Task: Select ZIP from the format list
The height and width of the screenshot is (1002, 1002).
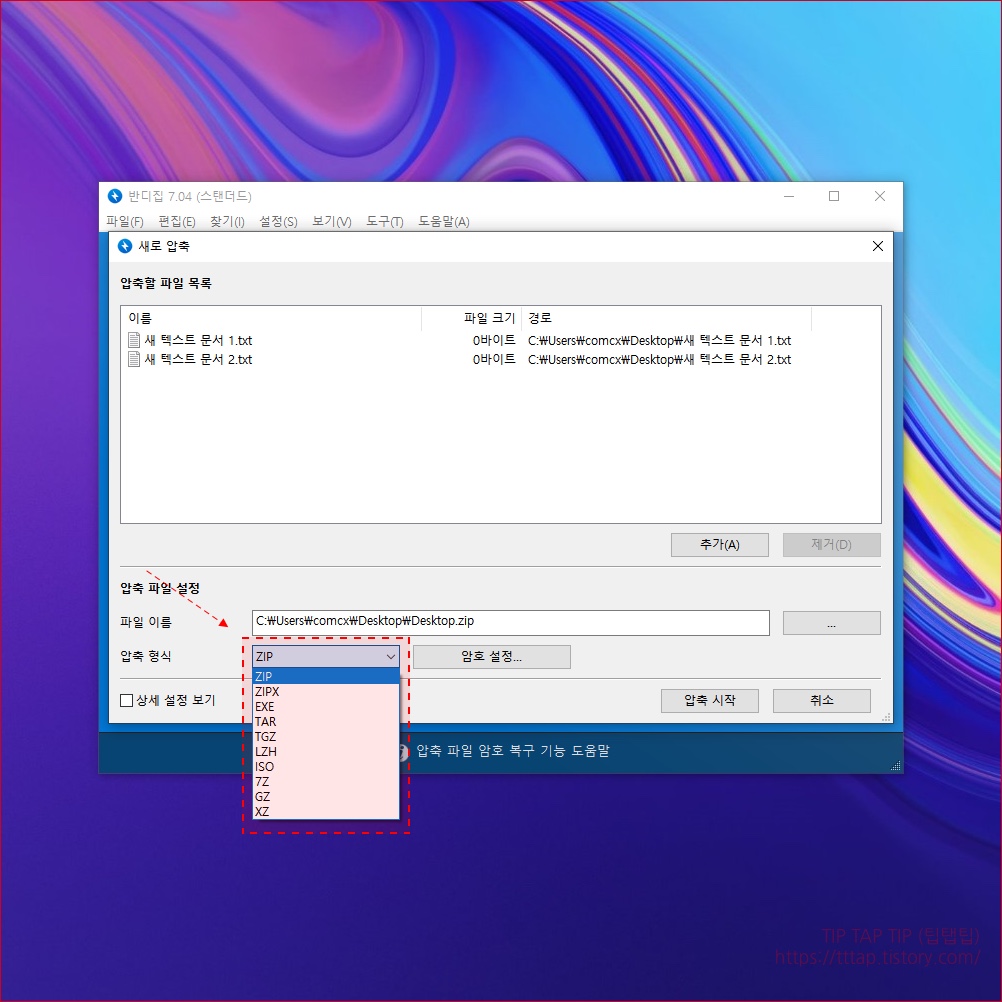Action: coord(326,676)
